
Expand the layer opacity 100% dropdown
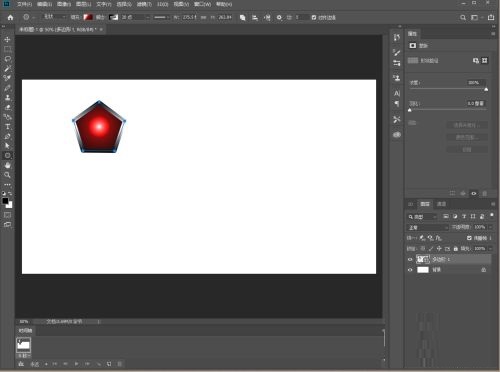490,227
